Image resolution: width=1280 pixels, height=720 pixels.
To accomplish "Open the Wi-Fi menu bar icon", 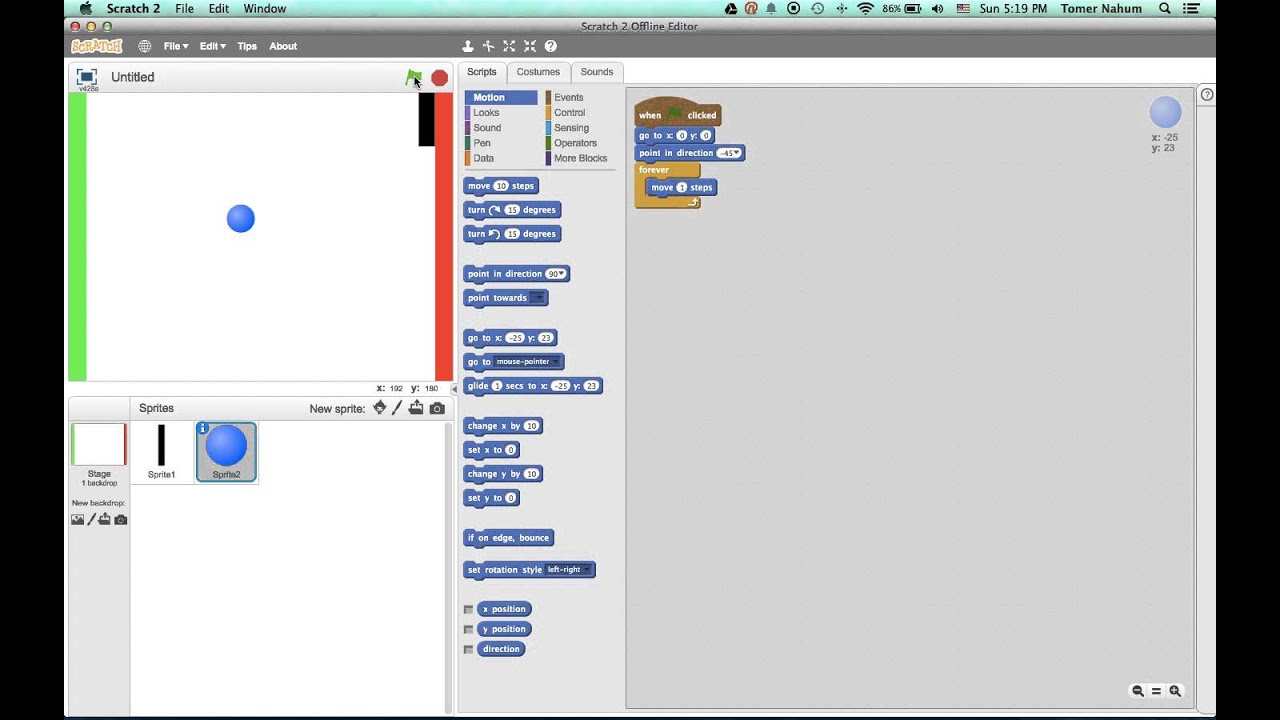I will (865, 8).
